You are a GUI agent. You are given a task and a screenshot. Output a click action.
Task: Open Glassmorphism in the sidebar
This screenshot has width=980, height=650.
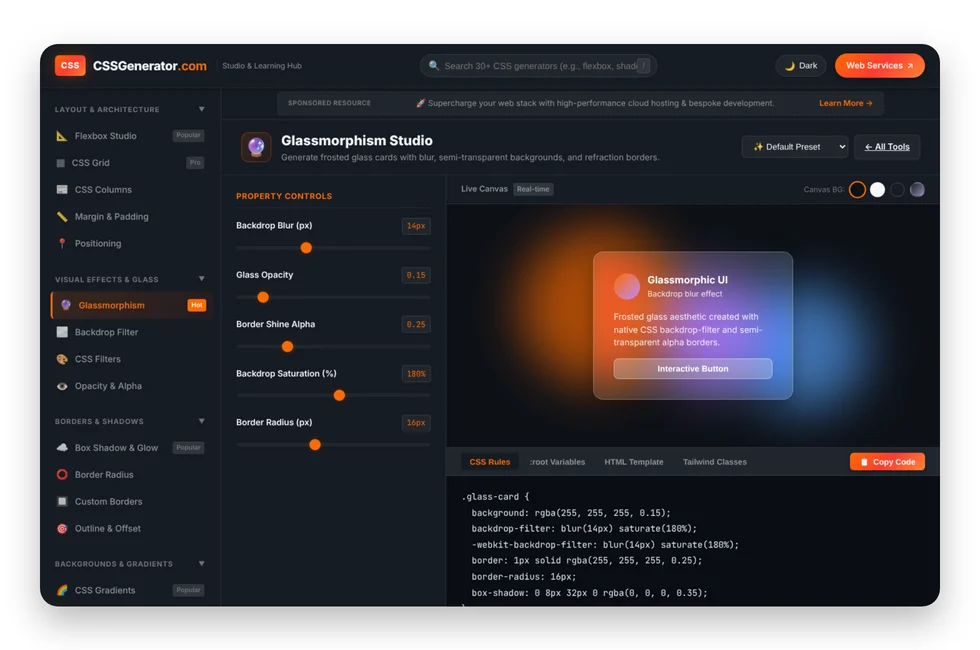[131, 305]
